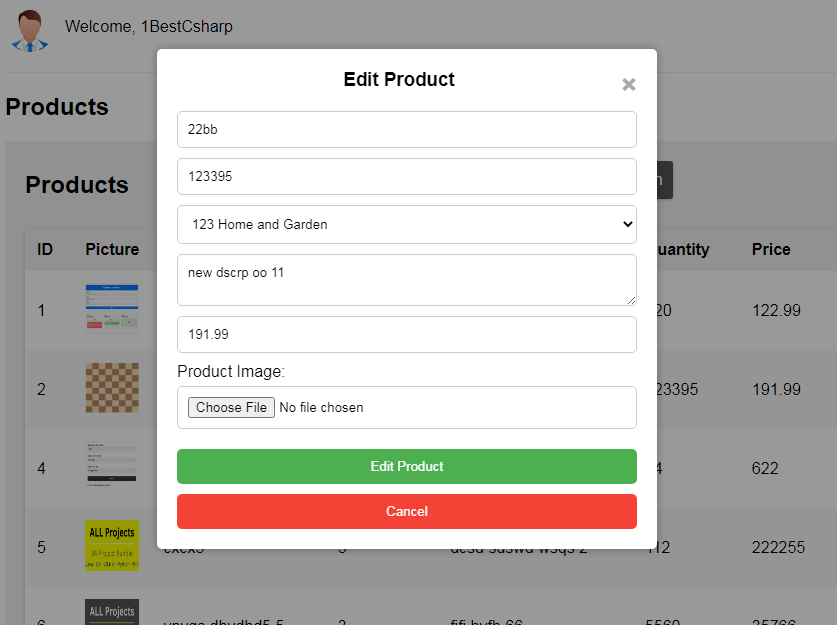
Task: Click the quantity field showing 123395
Action: 407,177
